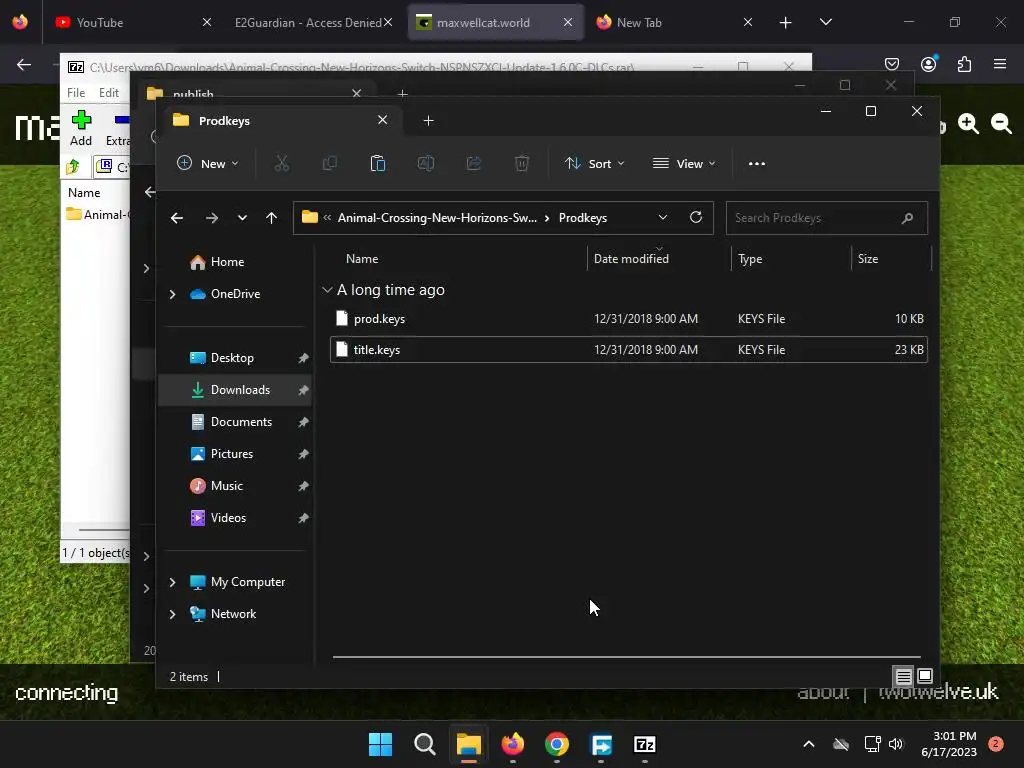
Task: Click the zoom out magnifier on maxwellcat page
Action: tap(1001, 123)
